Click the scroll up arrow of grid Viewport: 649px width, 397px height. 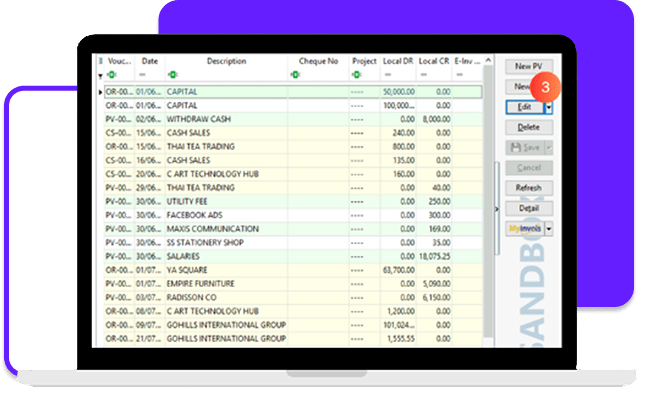tap(488, 60)
